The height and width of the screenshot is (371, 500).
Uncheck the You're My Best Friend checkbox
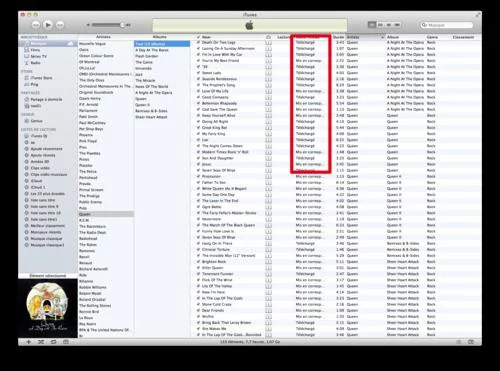pyautogui.click(x=198, y=61)
